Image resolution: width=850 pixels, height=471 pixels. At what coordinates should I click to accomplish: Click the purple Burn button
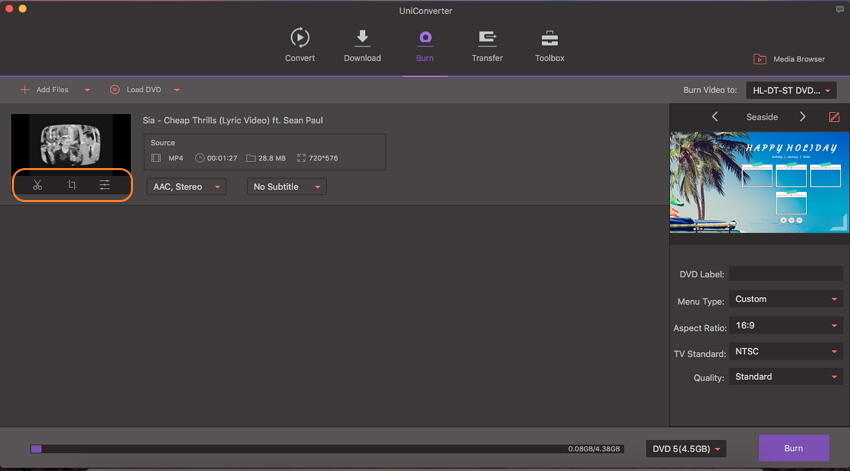tap(794, 448)
